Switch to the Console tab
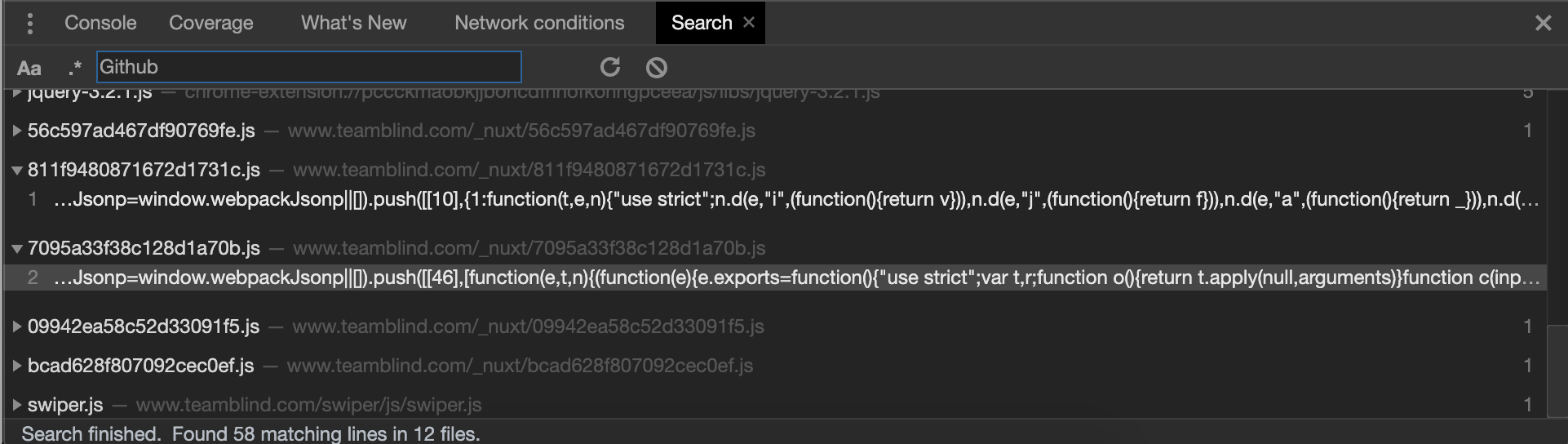The height and width of the screenshot is (444, 1568). point(100,23)
